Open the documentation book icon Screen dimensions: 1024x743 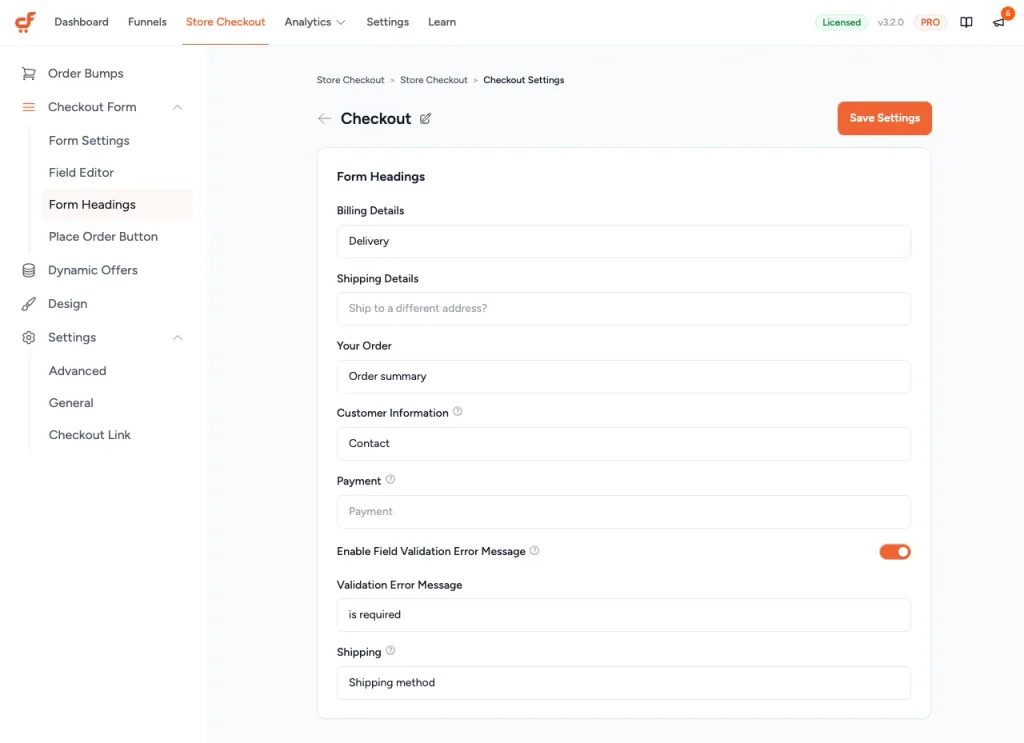tap(966, 22)
